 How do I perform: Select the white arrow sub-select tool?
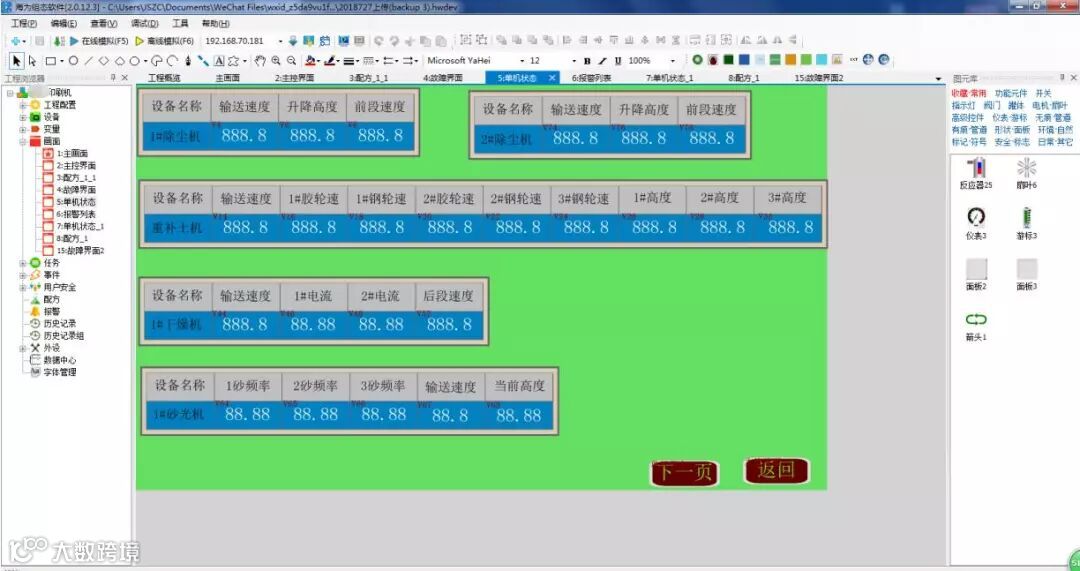click(32, 61)
